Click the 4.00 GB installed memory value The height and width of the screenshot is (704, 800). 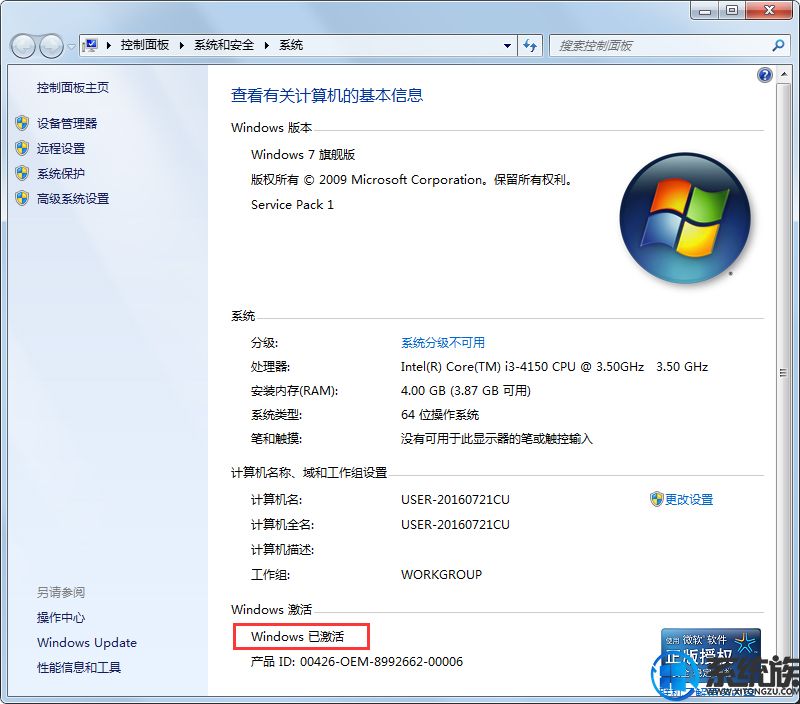pyautogui.click(x=466, y=391)
